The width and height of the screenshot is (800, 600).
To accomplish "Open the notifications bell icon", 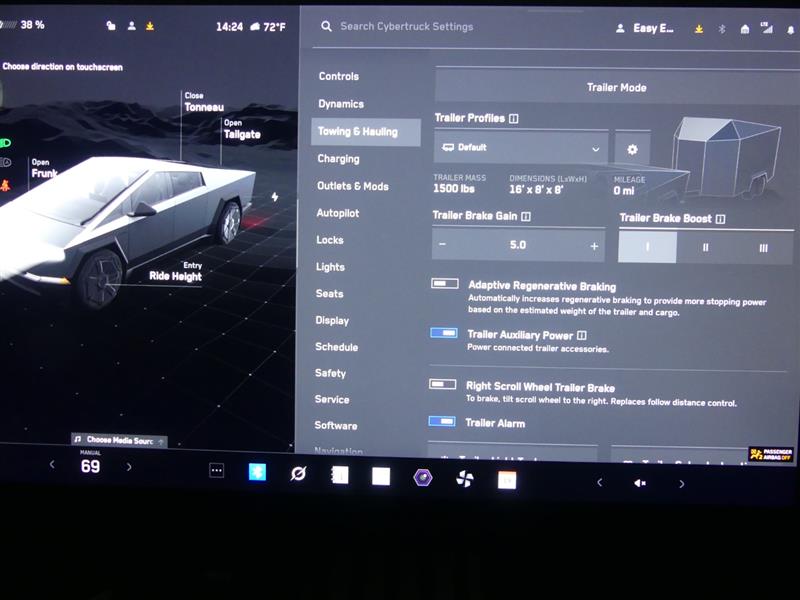I will coord(790,30).
